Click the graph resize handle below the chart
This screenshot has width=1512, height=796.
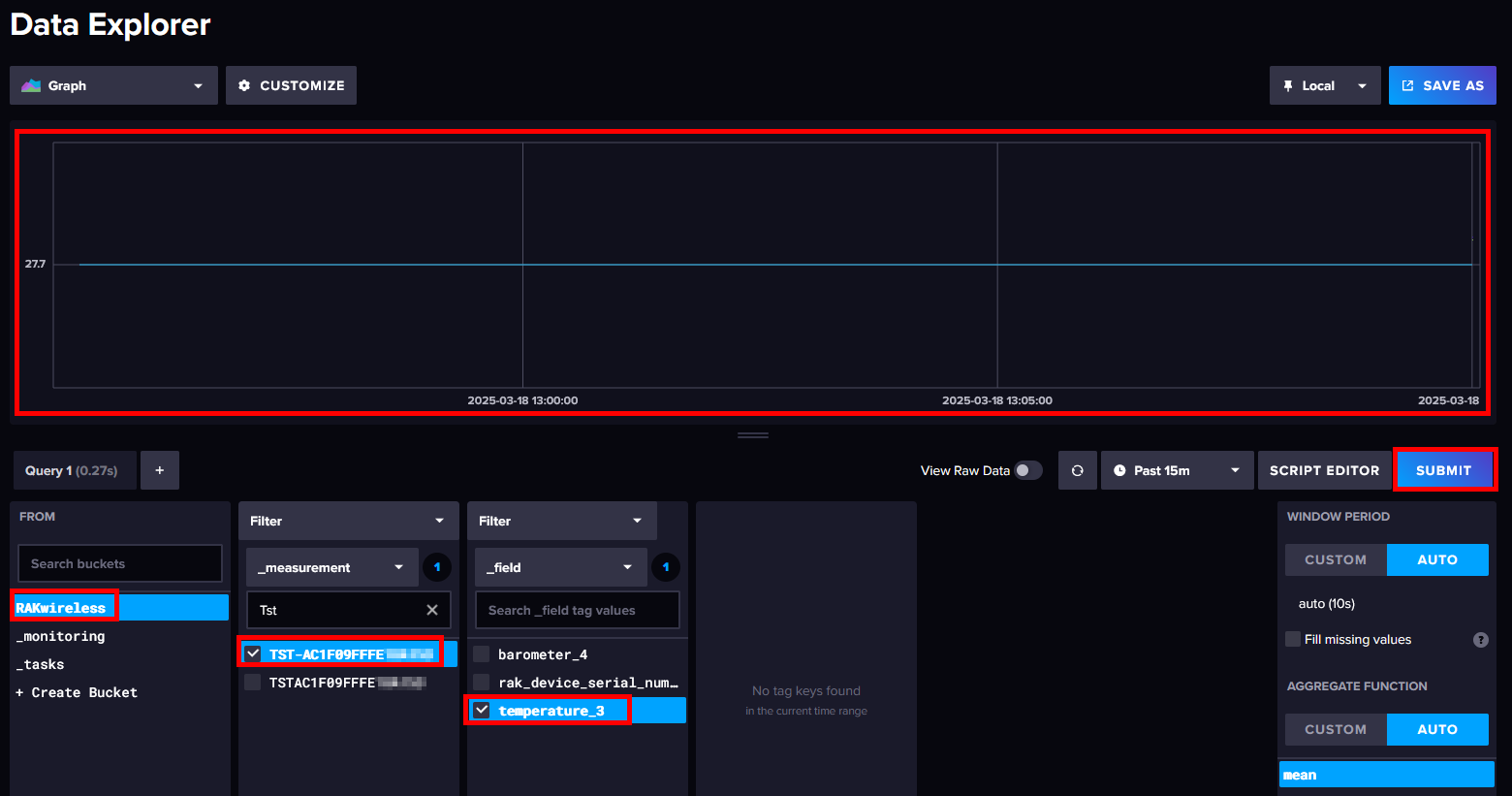[753, 435]
